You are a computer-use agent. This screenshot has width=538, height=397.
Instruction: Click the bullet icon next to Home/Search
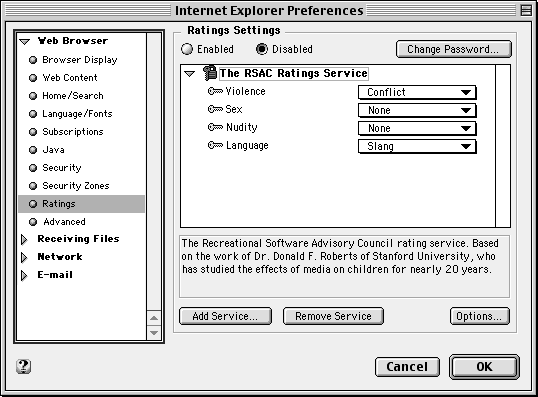(x=33, y=96)
